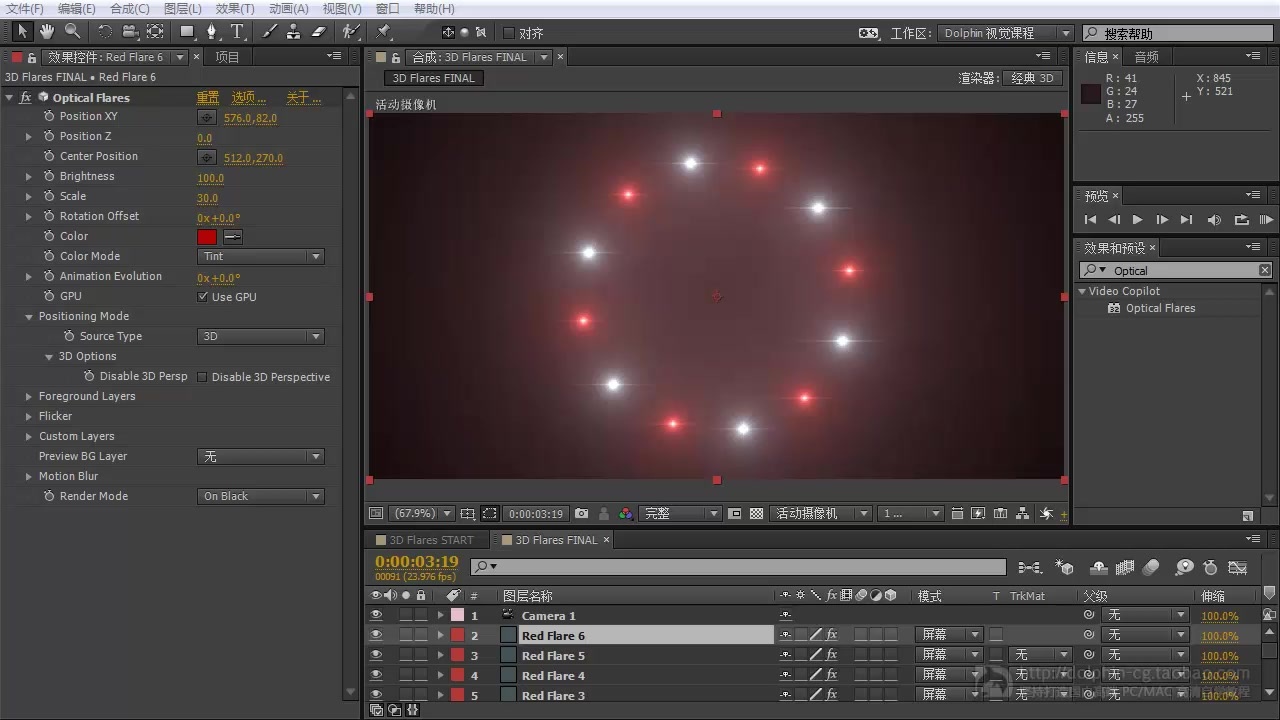The image size is (1280, 720).
Task: Click the 3D Flares FINAL breadcrumb button
Action: coord(433,78)
